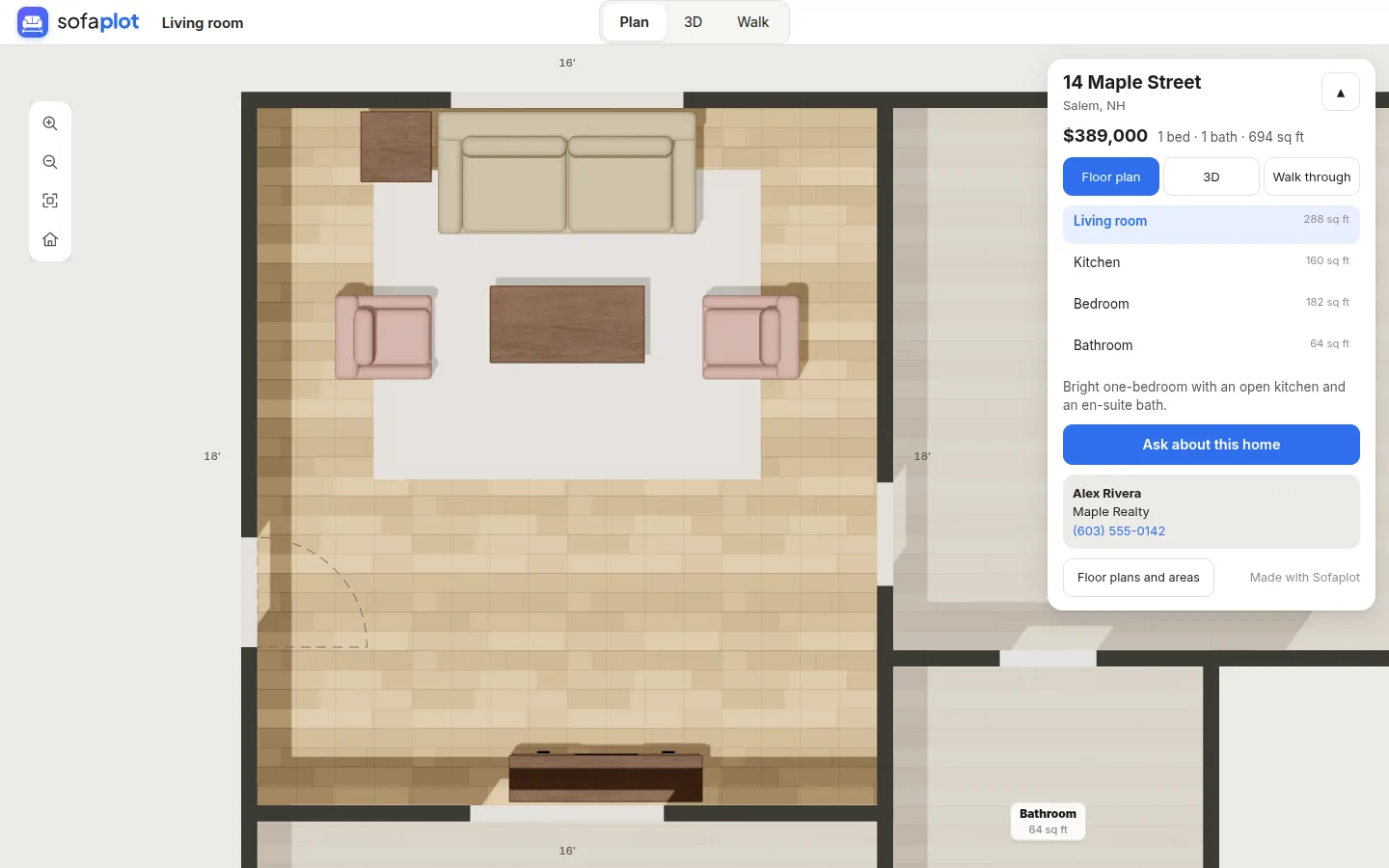Call agent phone (603) 555-0142 link
The image size is (1389, 868).
1119,531
